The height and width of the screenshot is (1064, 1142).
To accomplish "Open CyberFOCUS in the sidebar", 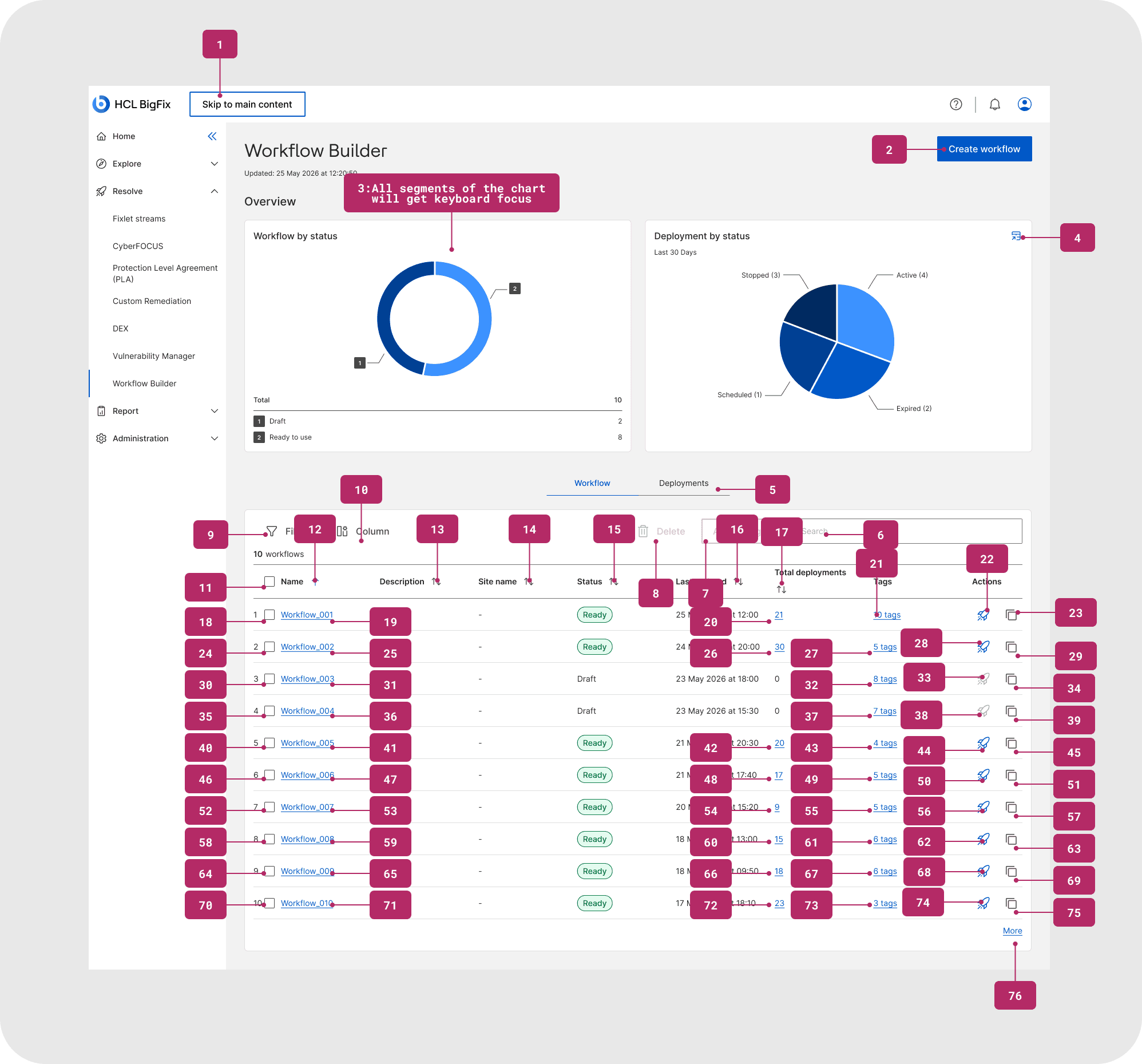I will pyautogui.click(x=138, y=247).
